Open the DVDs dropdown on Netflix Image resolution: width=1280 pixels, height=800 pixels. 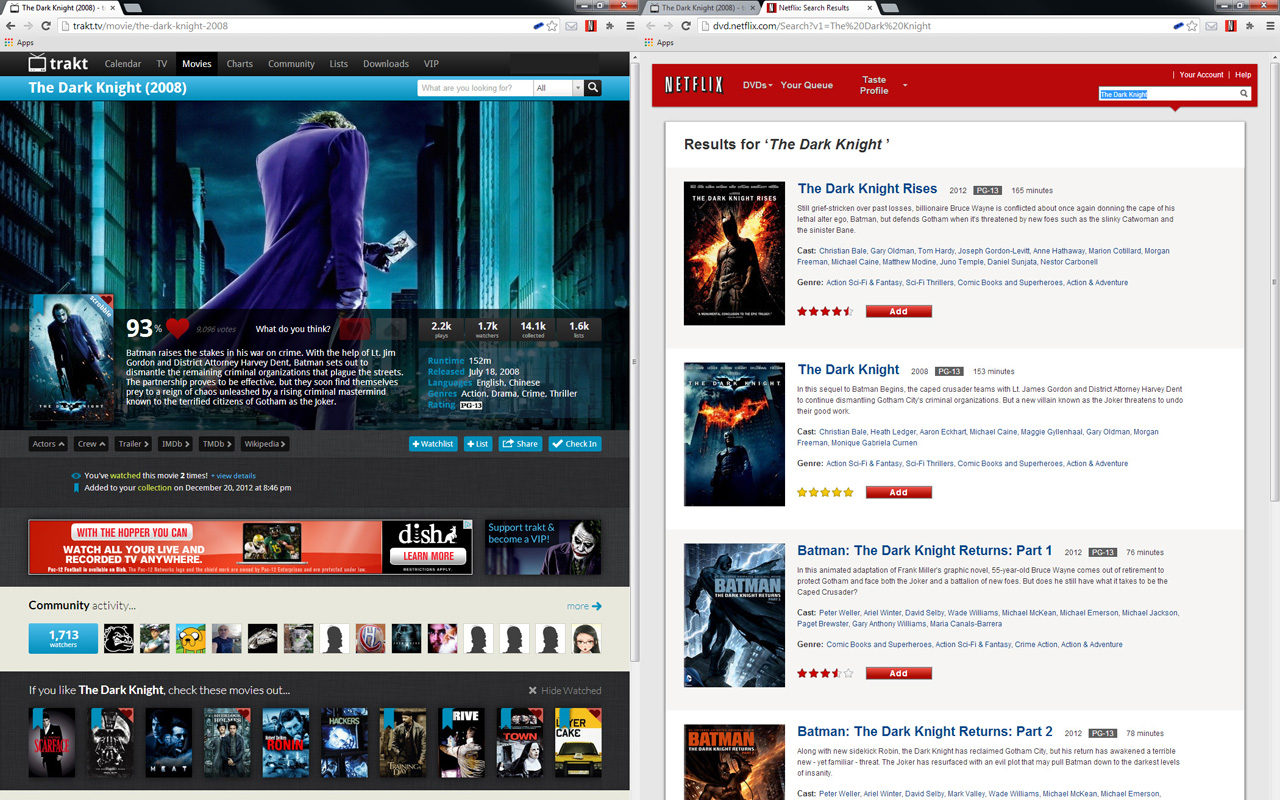coord(757,85)
